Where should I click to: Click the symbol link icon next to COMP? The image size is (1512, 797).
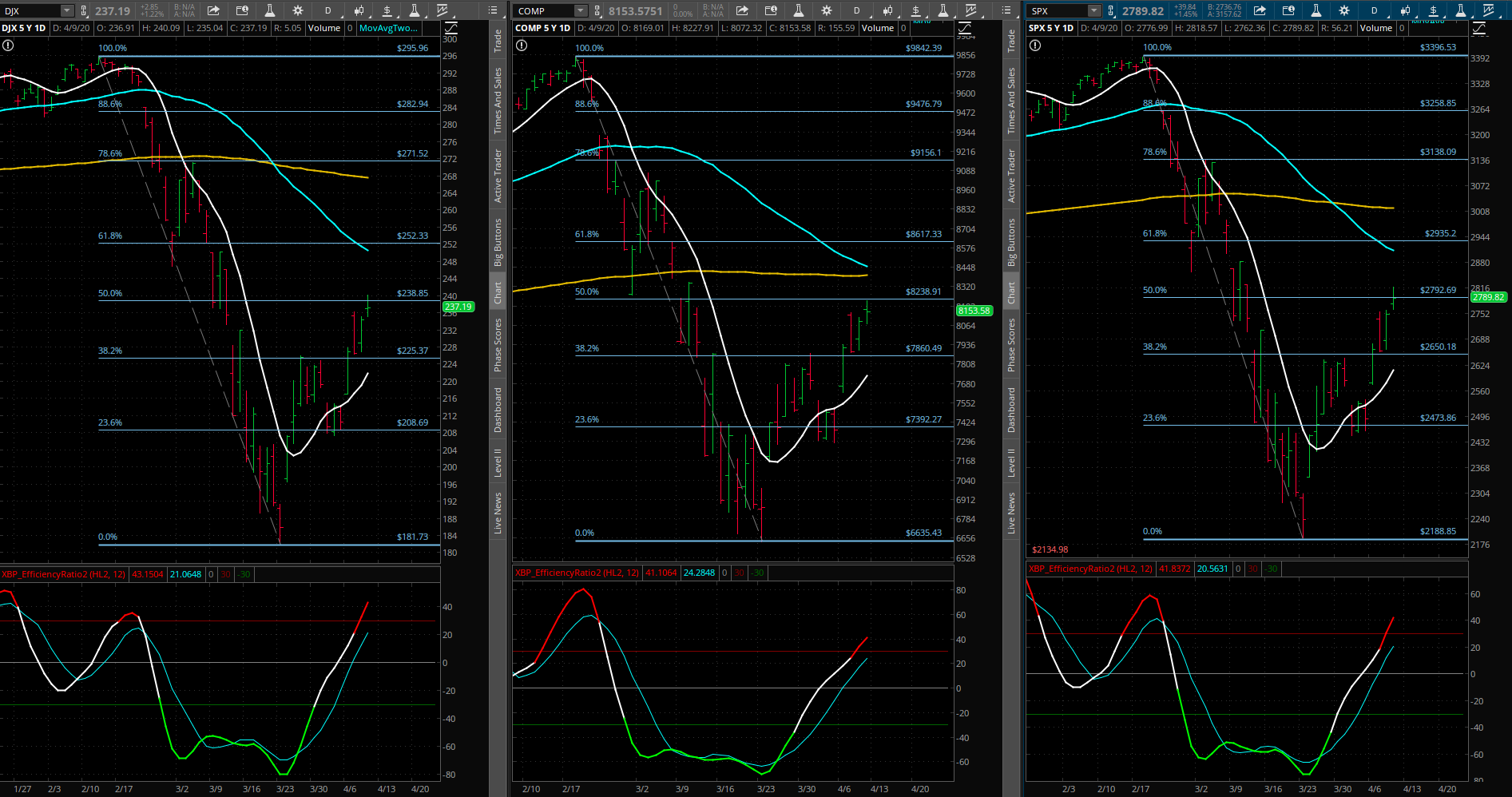(597, 10)
